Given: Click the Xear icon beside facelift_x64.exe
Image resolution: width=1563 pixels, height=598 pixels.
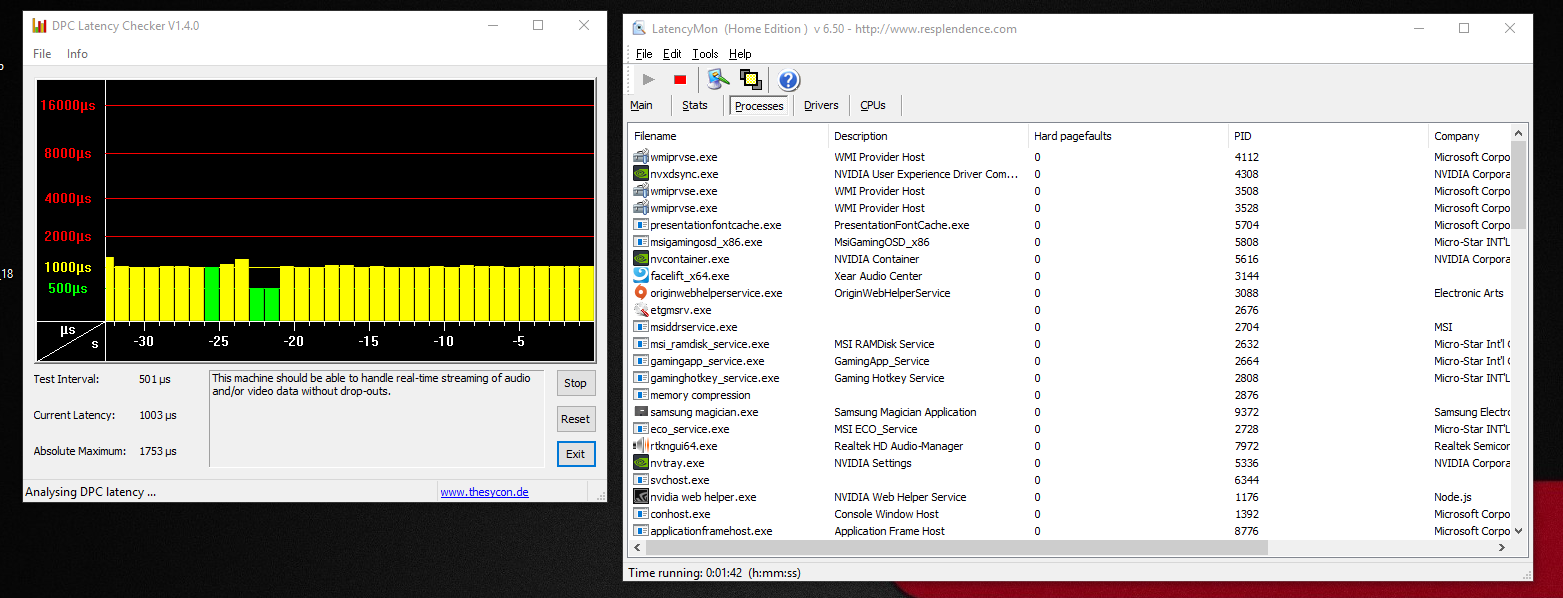Looking at the screenshot, I should 641,275.
